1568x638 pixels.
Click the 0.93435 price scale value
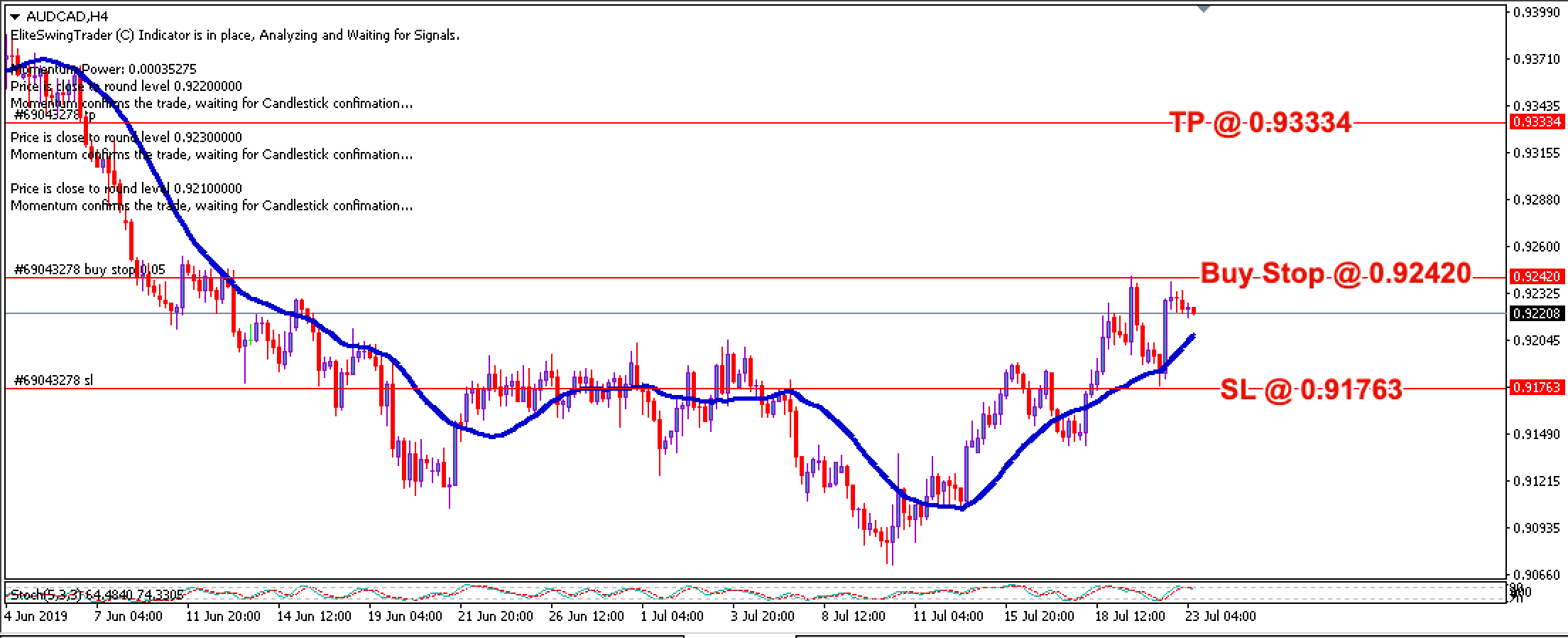pos(1535,106)
